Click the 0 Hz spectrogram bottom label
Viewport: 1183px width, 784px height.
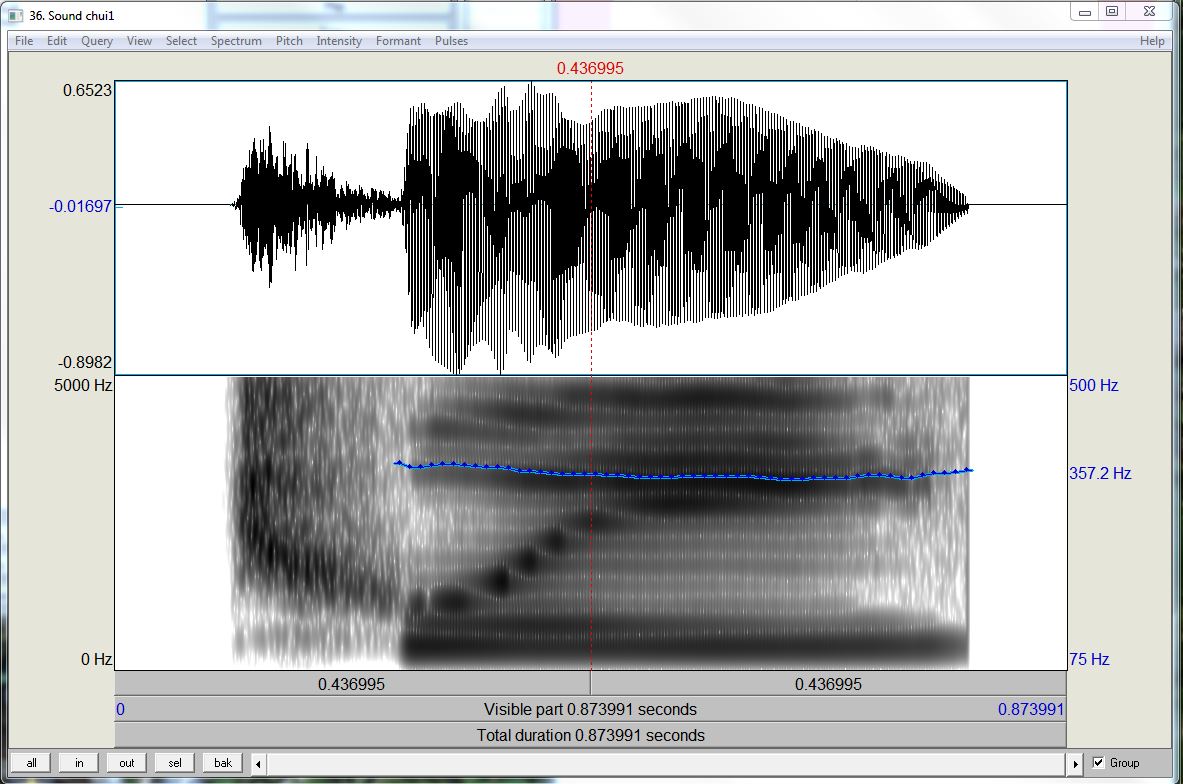click(97, 659)
